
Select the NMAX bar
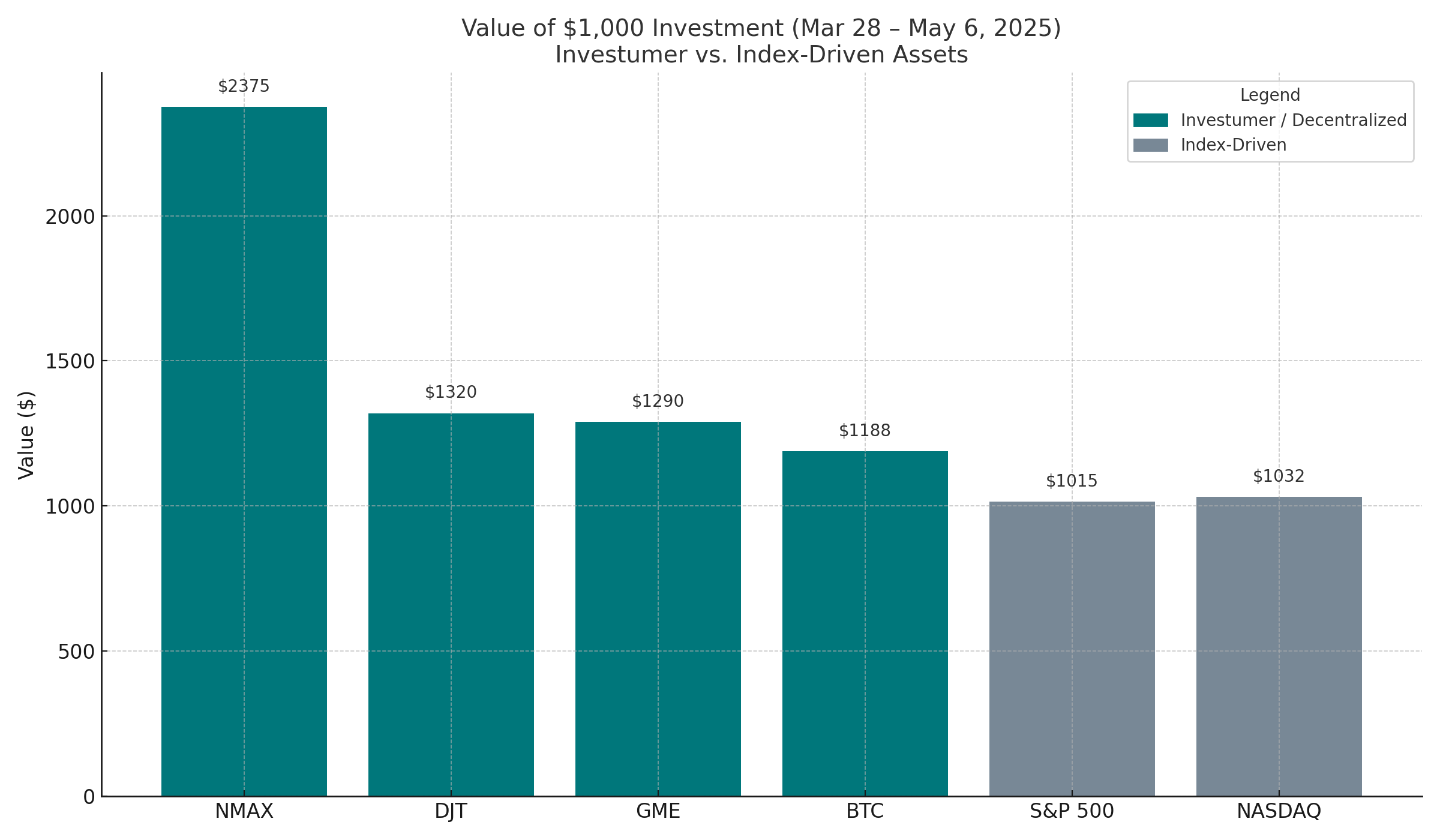point(244,451)
